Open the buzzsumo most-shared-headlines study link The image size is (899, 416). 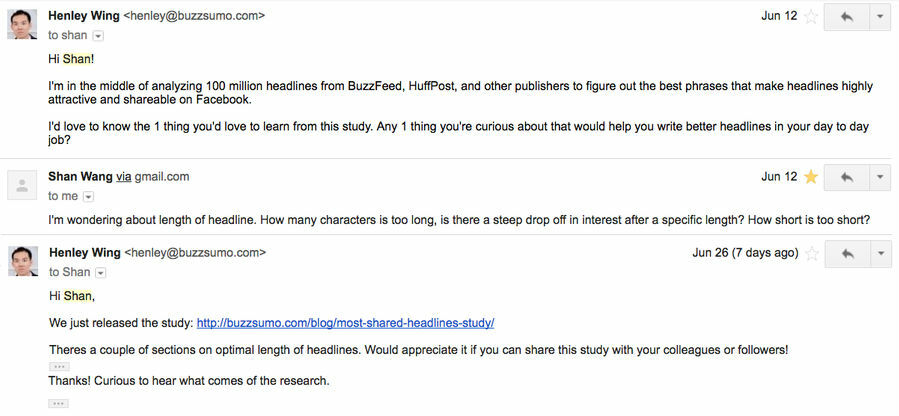345,323
